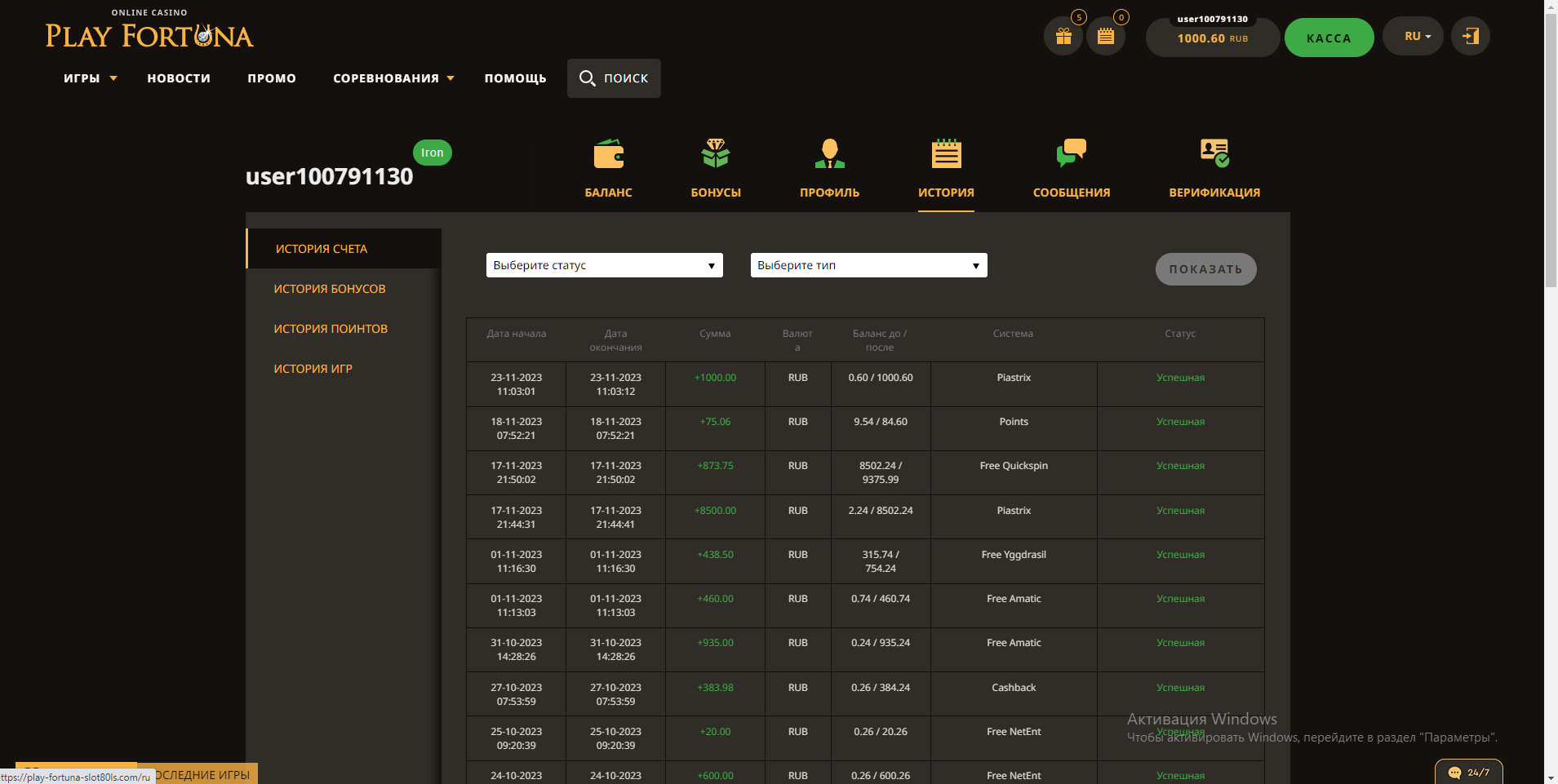Open the Бонусы diamond icon
Screen dimensions: 1558x784
pos(715,153)
